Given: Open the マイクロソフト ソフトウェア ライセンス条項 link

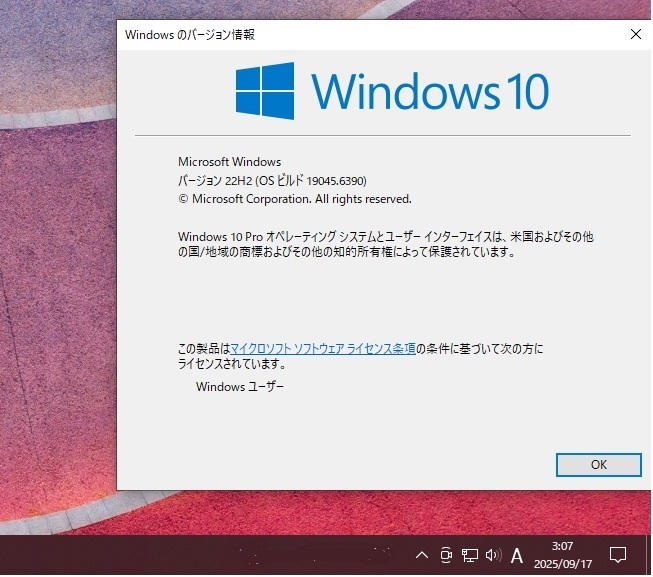Looking at the screenshot, I should 324,349.
